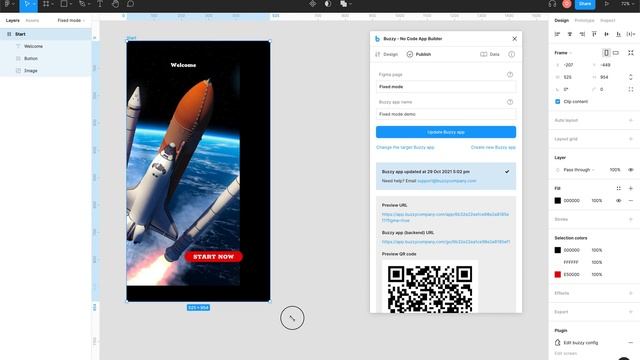Add an Effect with plus

coord(631,293)
